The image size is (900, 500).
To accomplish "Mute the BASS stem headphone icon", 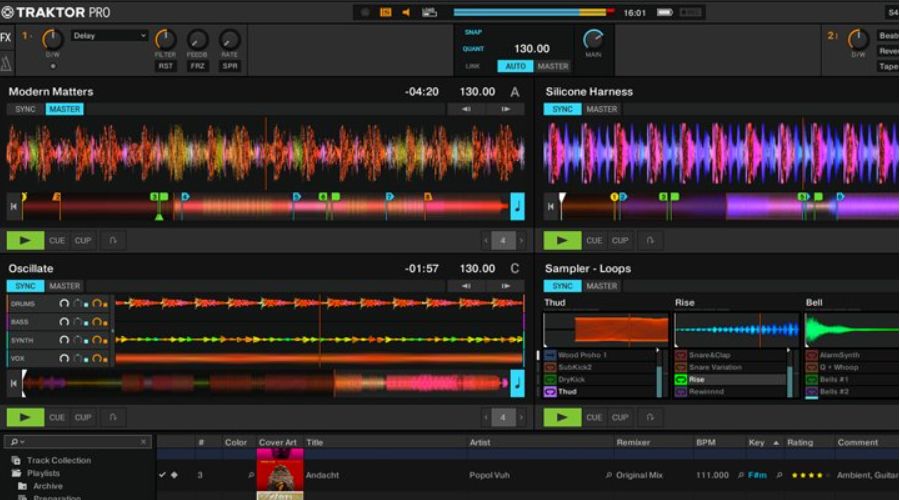I will tap(64, 322).
